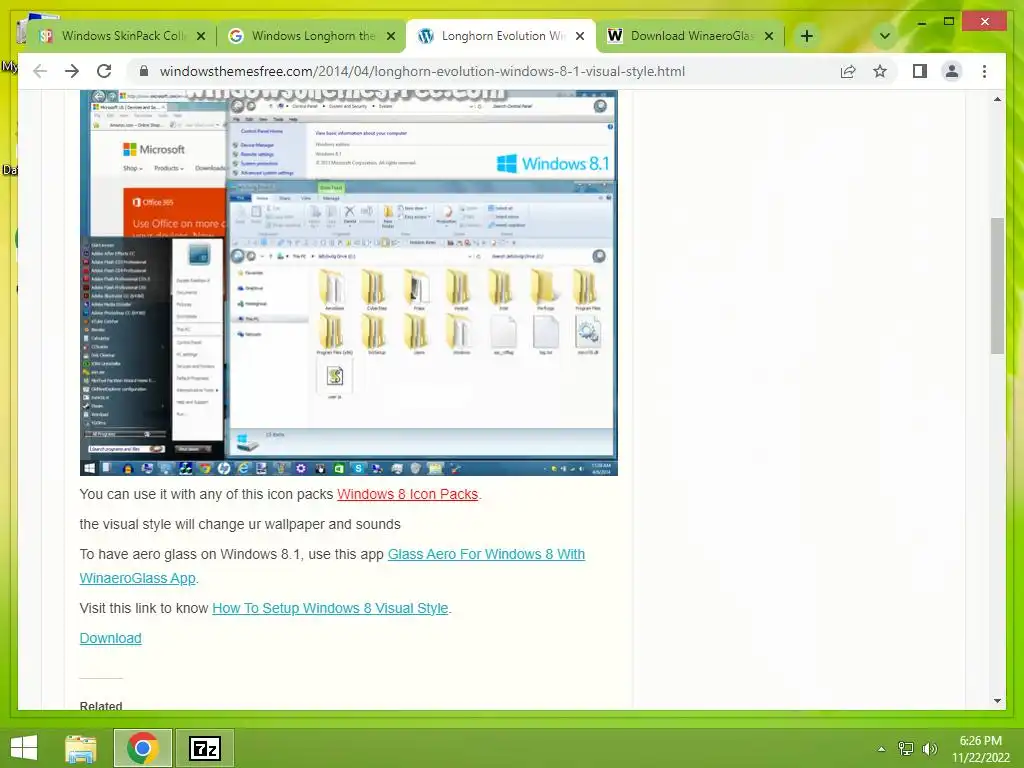Bookmark this page with the star
This screenshot has height=768, width=1024.
point(880,71)
